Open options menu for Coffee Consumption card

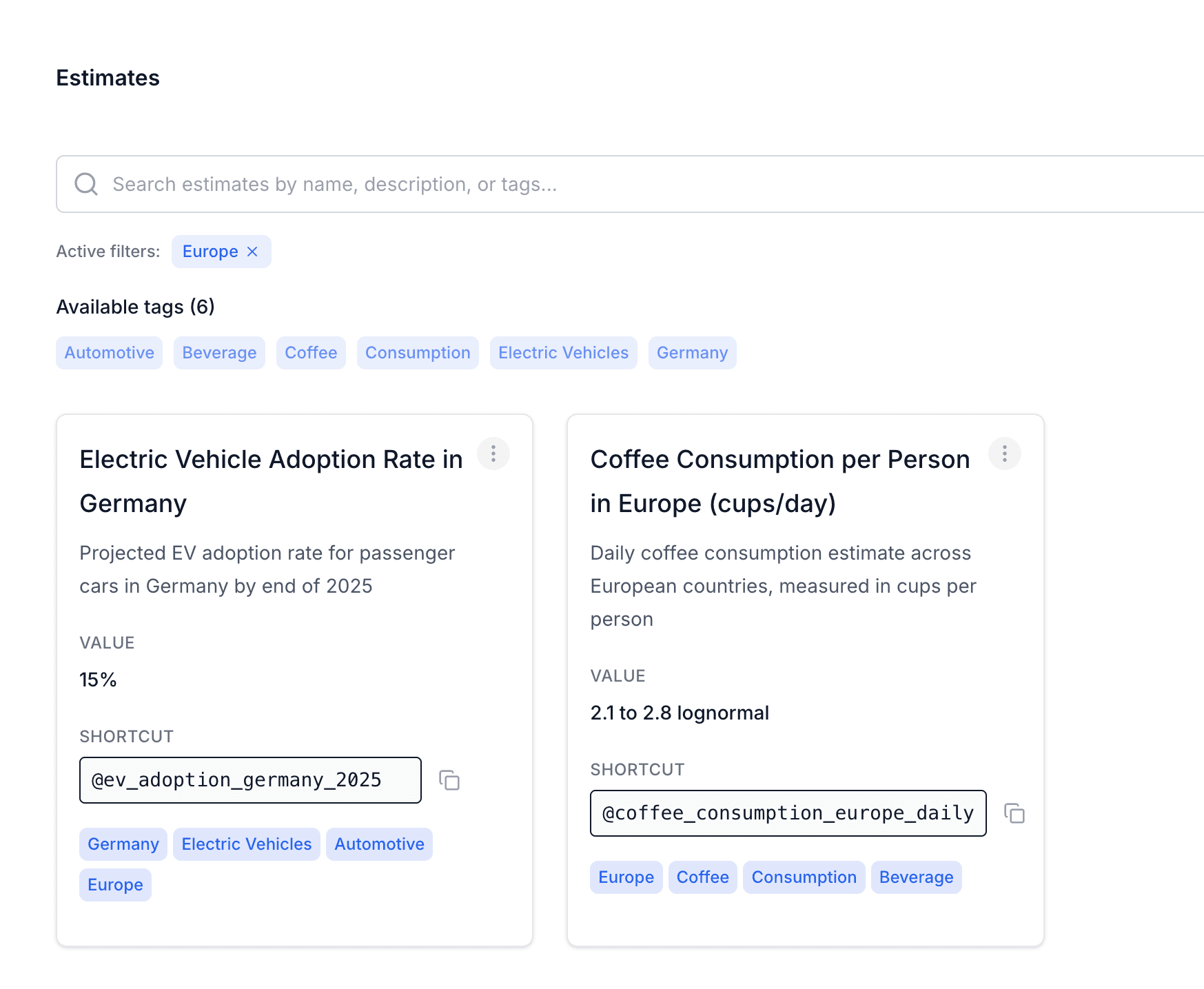pyautogui.click(x=1004, y=453)
